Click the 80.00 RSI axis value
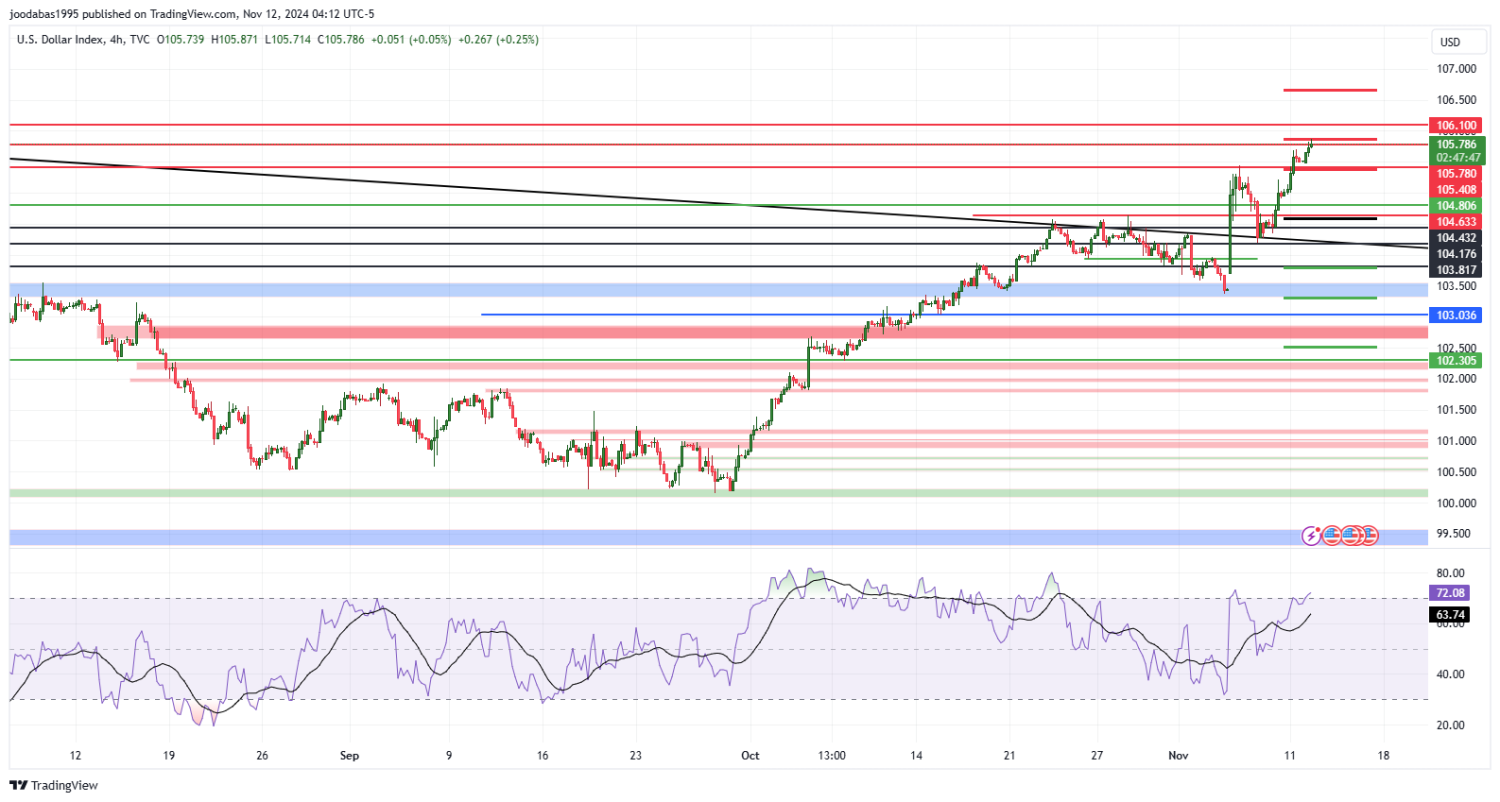 coord(1451,574)
